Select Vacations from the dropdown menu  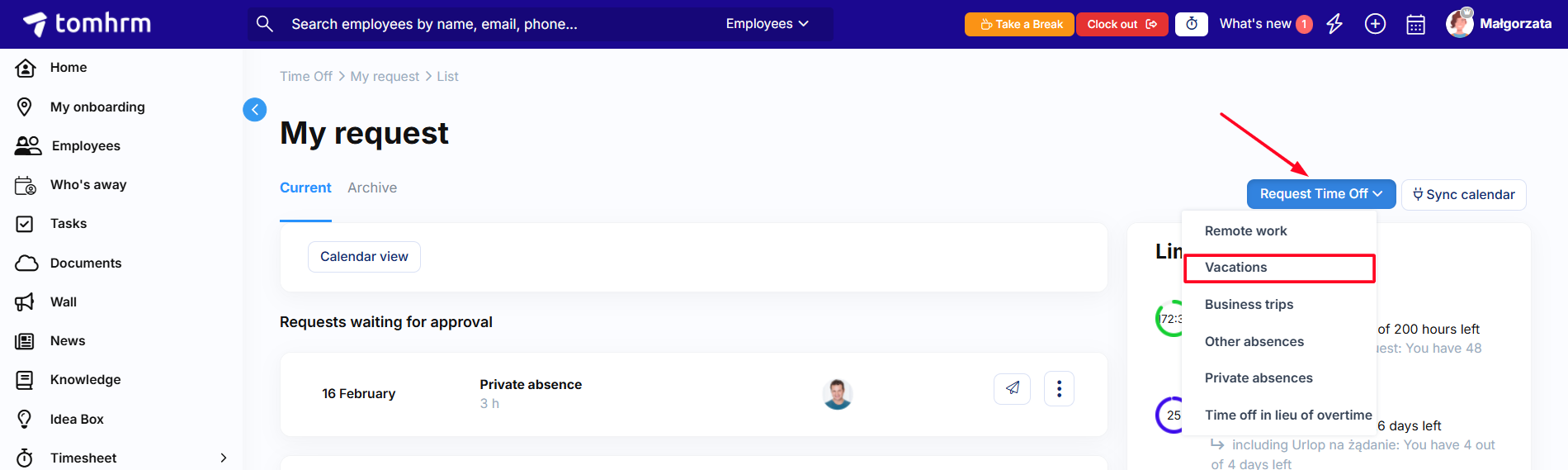coord(1278,268)
